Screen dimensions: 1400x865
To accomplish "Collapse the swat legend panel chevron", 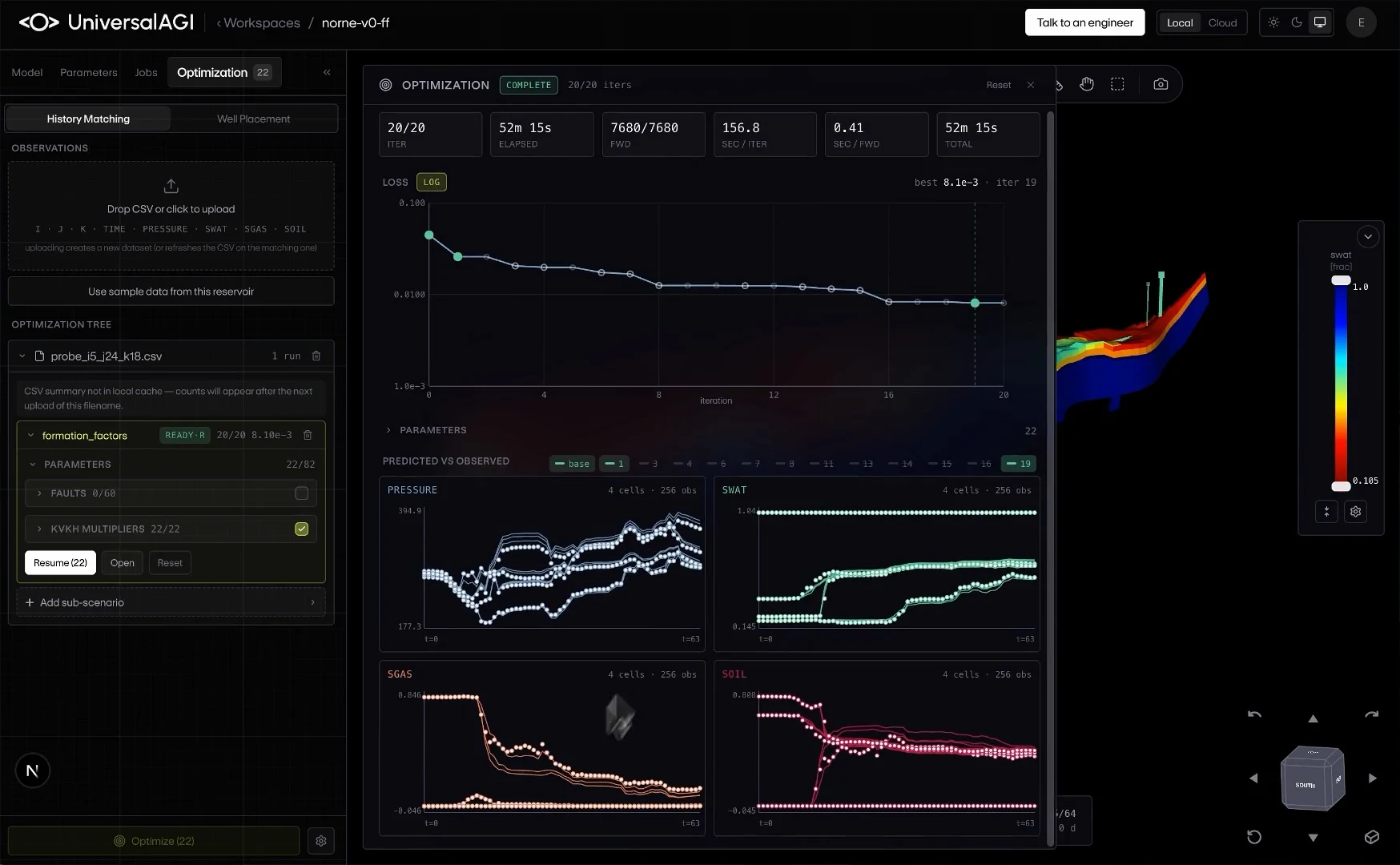I will [1368, 236].
